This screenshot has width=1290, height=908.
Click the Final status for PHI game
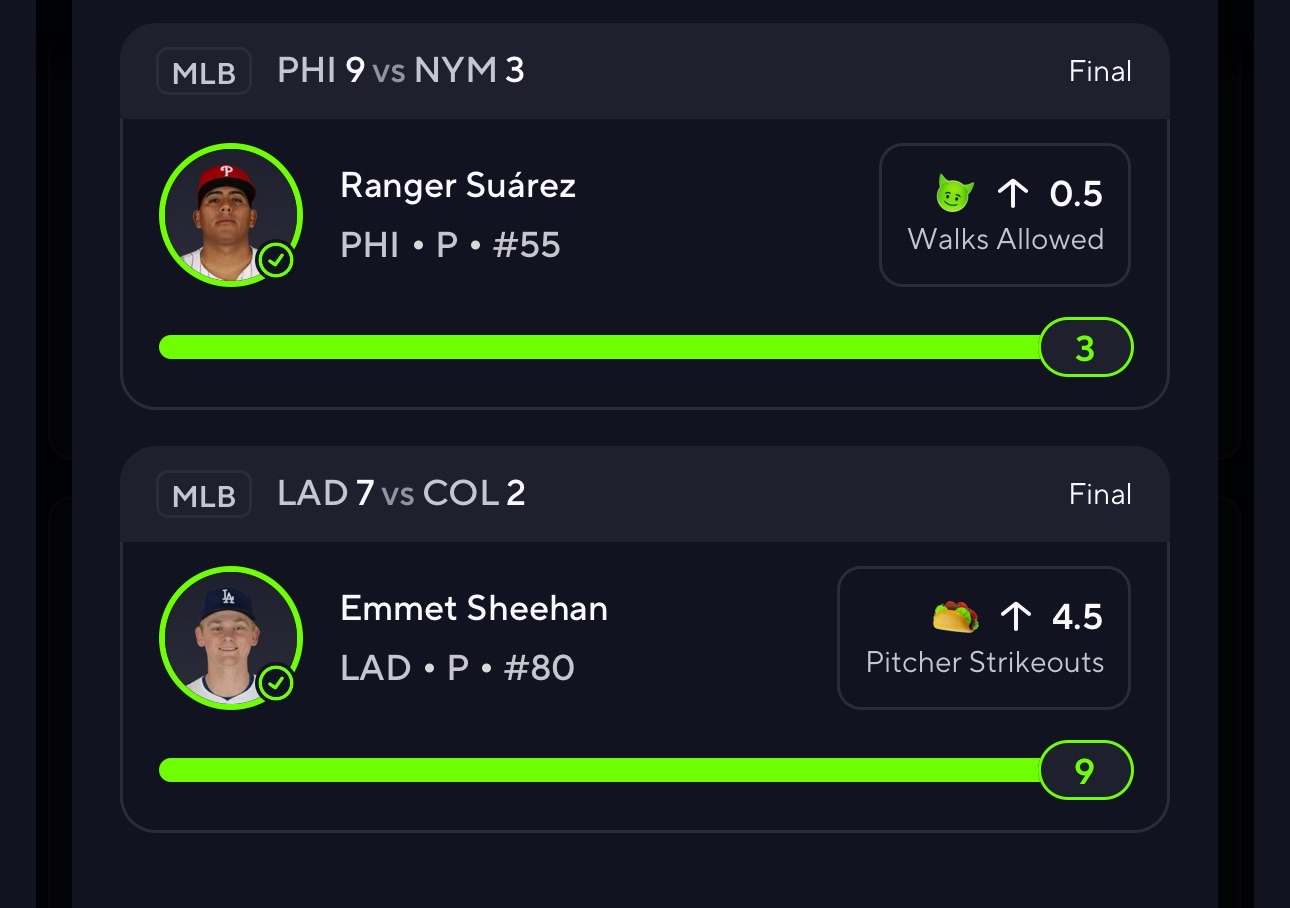tap(1100, 72)
